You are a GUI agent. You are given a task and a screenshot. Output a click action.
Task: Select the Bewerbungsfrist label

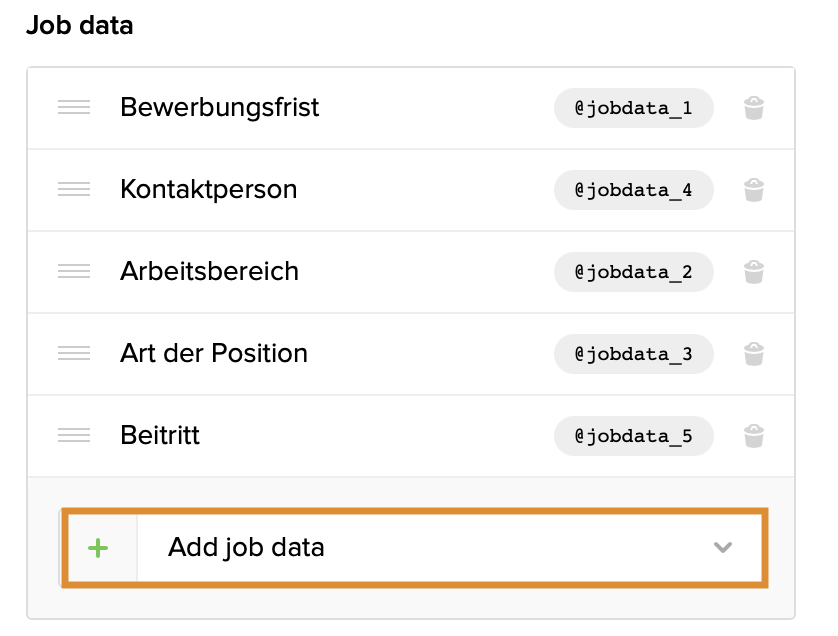(x=219, y=108)
